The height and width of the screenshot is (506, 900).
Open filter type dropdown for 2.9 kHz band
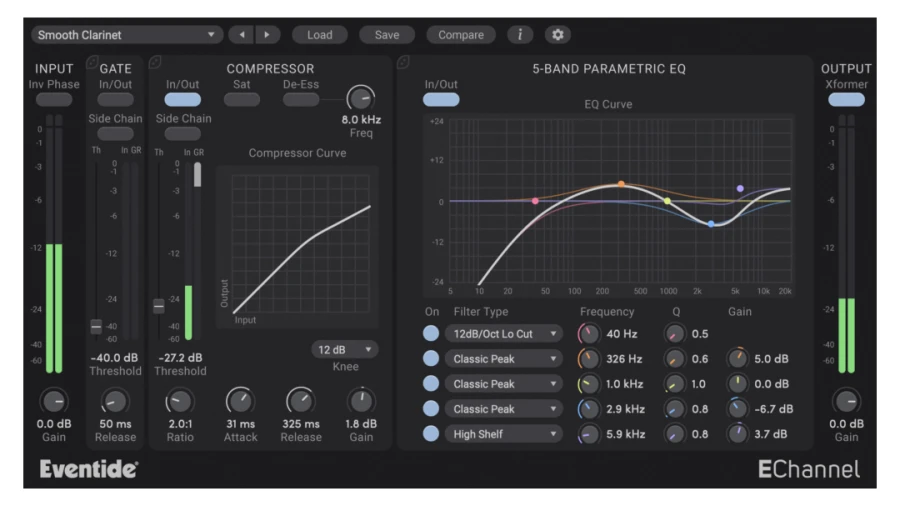click(x=503, y=409)
